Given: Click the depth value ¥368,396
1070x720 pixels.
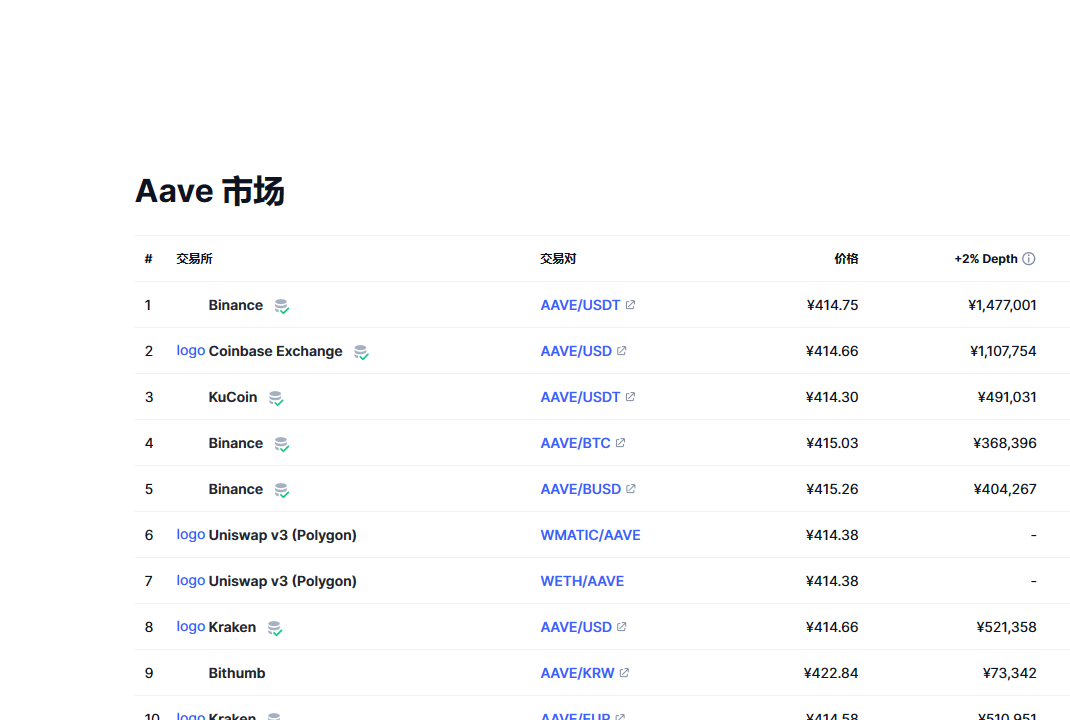Looking at the screenshot, I should click(1004, 443).
